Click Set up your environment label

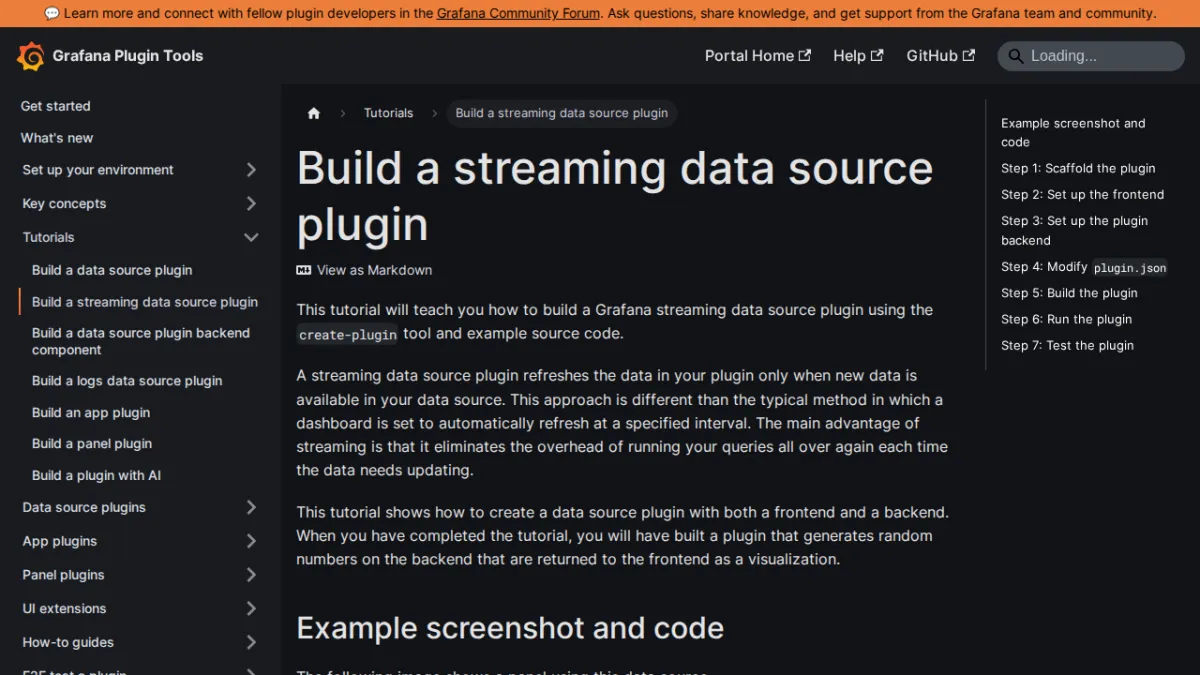98,170
